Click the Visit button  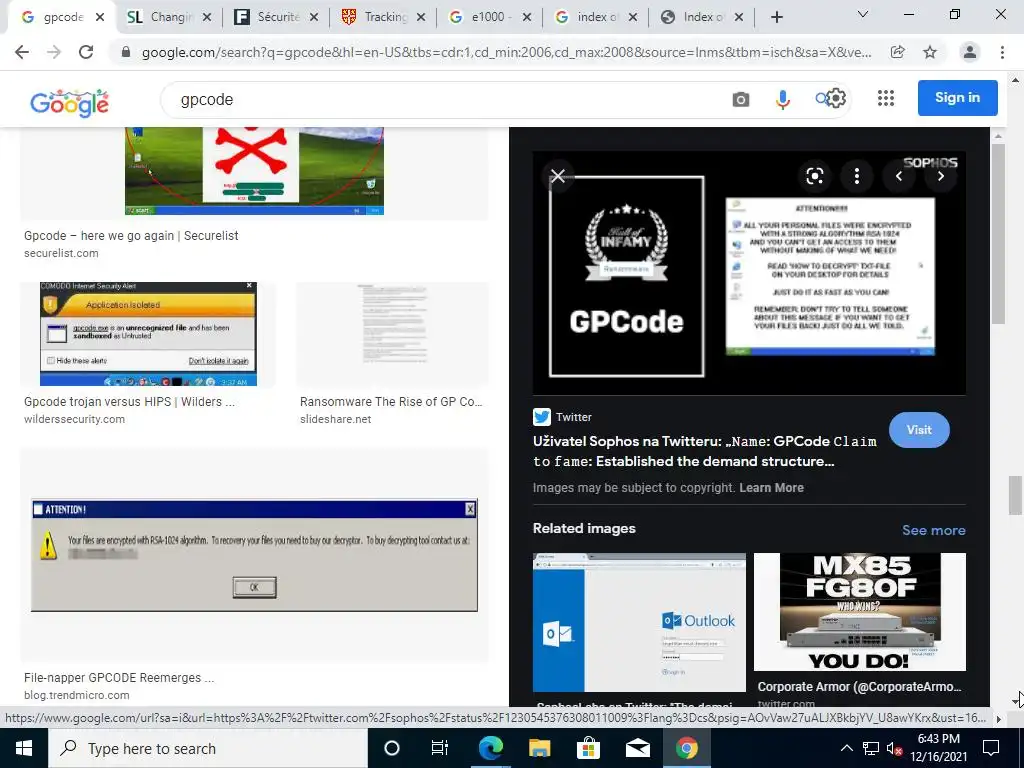919,430
